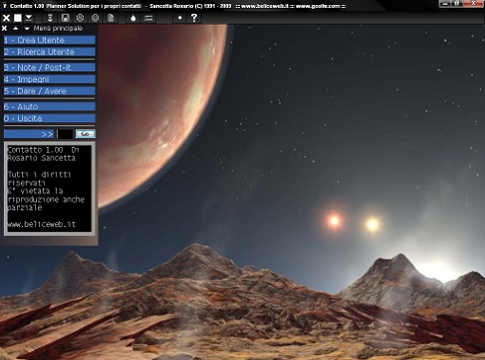Select menu item 1 - Crea Utente
This screenshot has height=360, width=485.
pyautogui.click(x=49, y=40)
